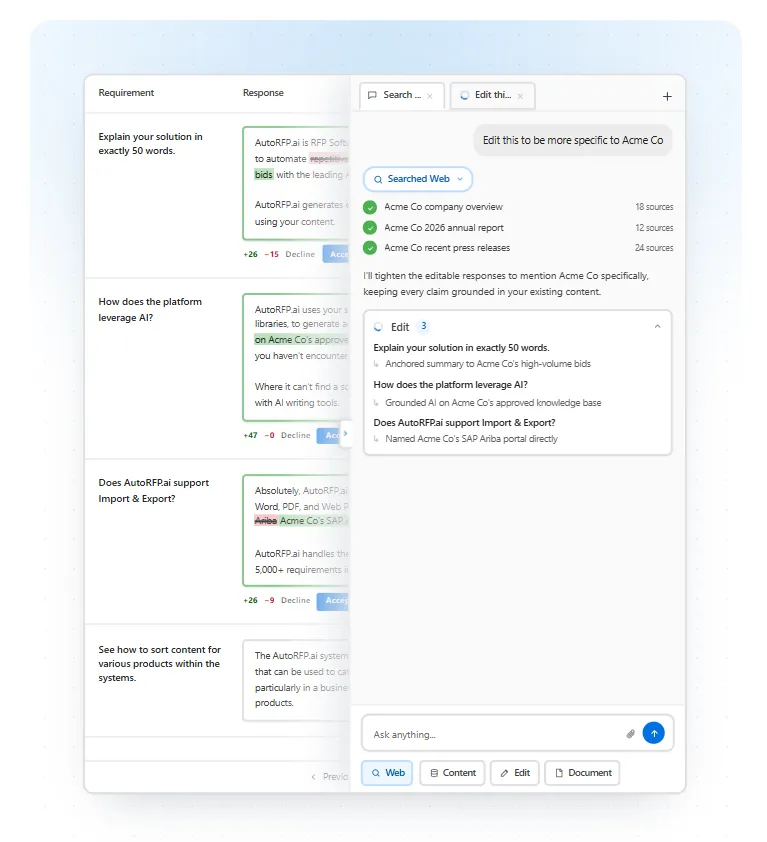767x842 pixels.
Task: Add a new chat tab with plus icon
Action: pos(667,96)
